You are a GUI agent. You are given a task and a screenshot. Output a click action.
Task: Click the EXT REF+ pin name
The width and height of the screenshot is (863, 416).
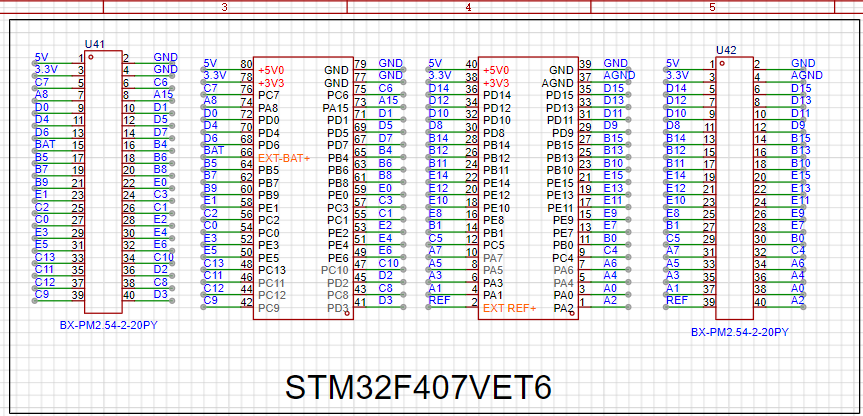(510, 308)
